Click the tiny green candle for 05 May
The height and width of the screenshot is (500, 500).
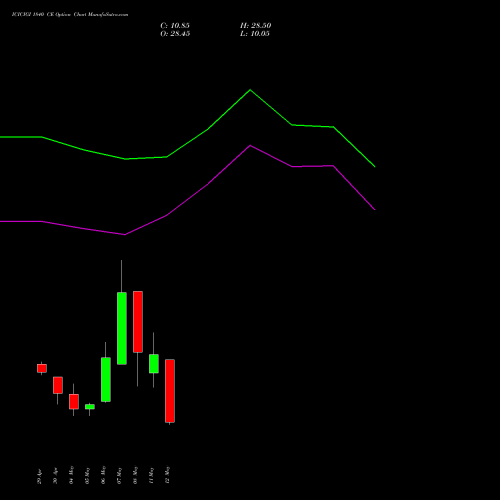pyautogui.click(x=90, y=407)
